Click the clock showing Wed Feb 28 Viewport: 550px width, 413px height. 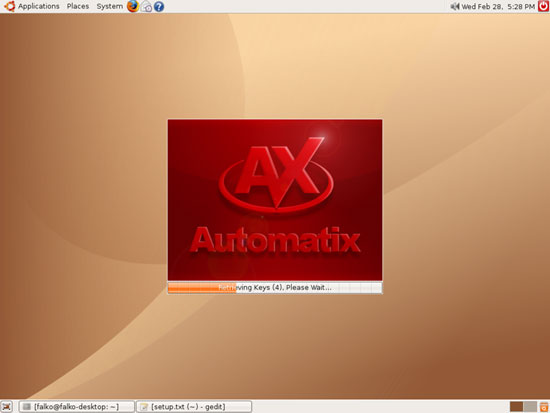[x=498, y=7]
